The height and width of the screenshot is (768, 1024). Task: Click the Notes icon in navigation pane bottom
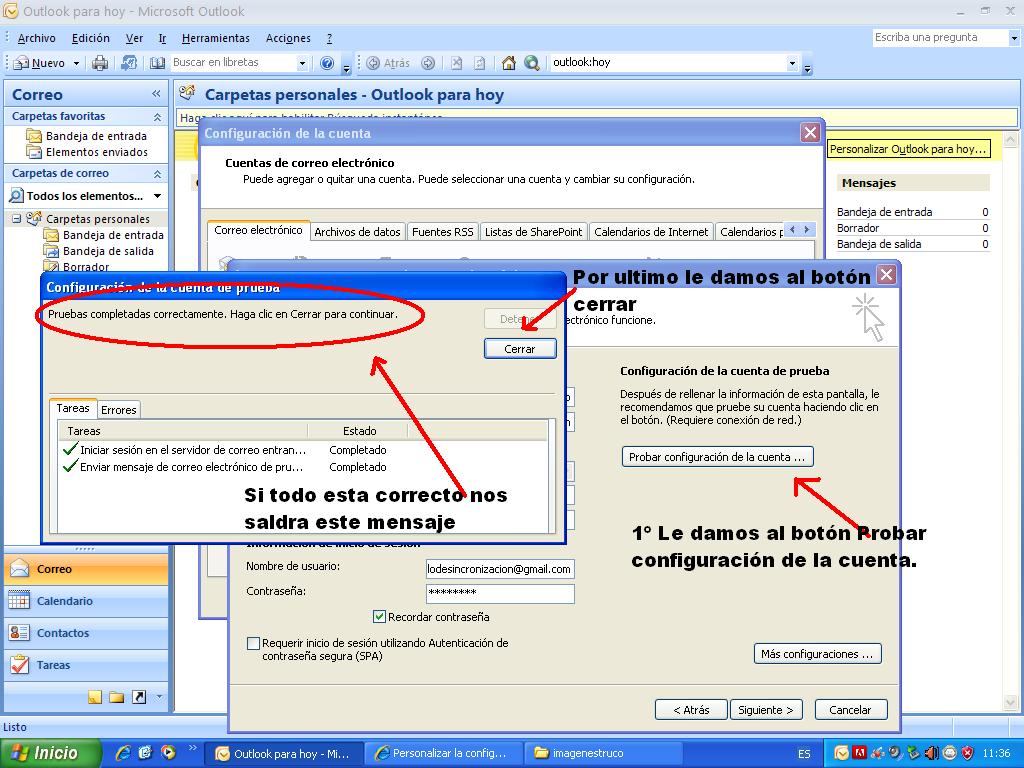pos(95,697)
